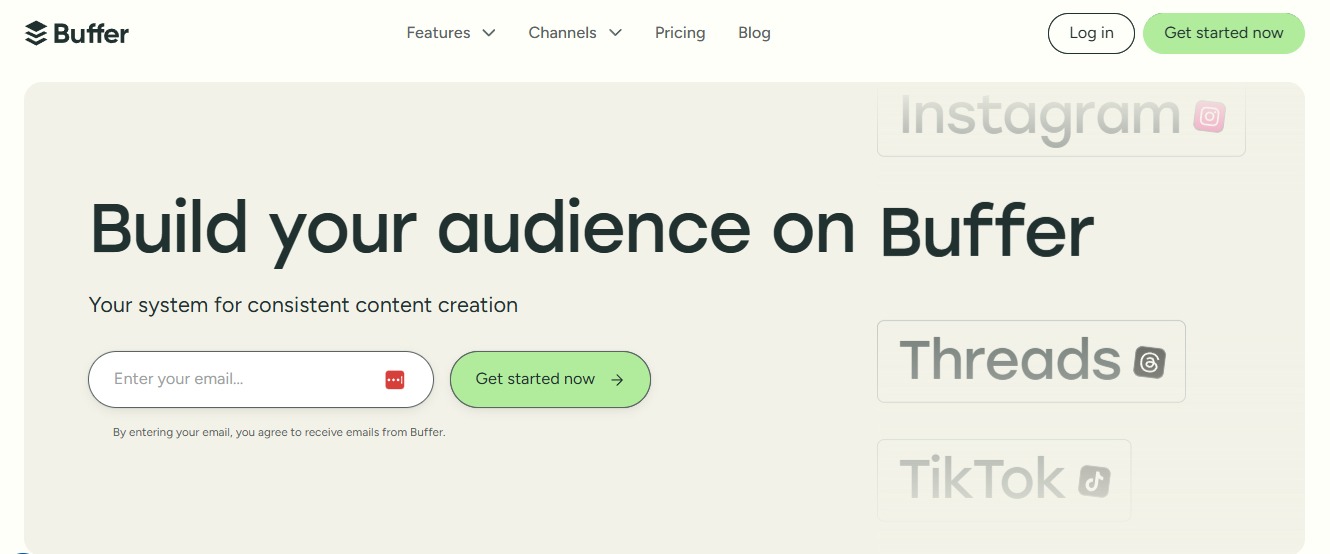
Task: Go to the Pricing page
Action: tap(680, 33)
